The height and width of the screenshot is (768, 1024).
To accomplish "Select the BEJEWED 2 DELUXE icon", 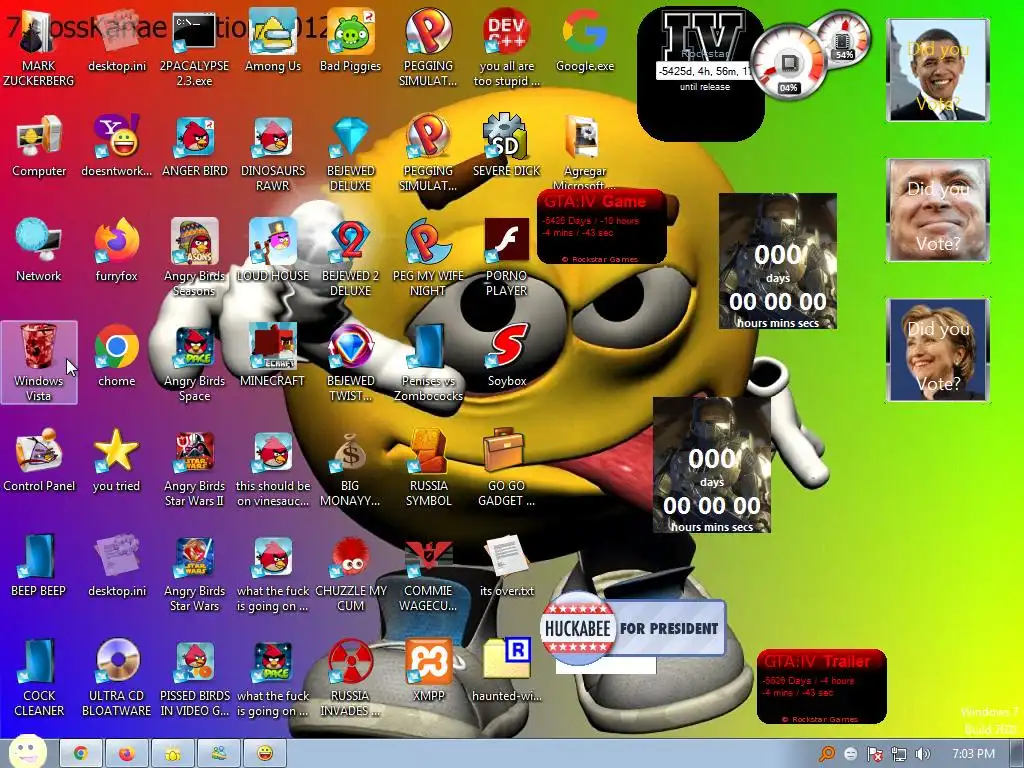I will (x=351, y=258).
